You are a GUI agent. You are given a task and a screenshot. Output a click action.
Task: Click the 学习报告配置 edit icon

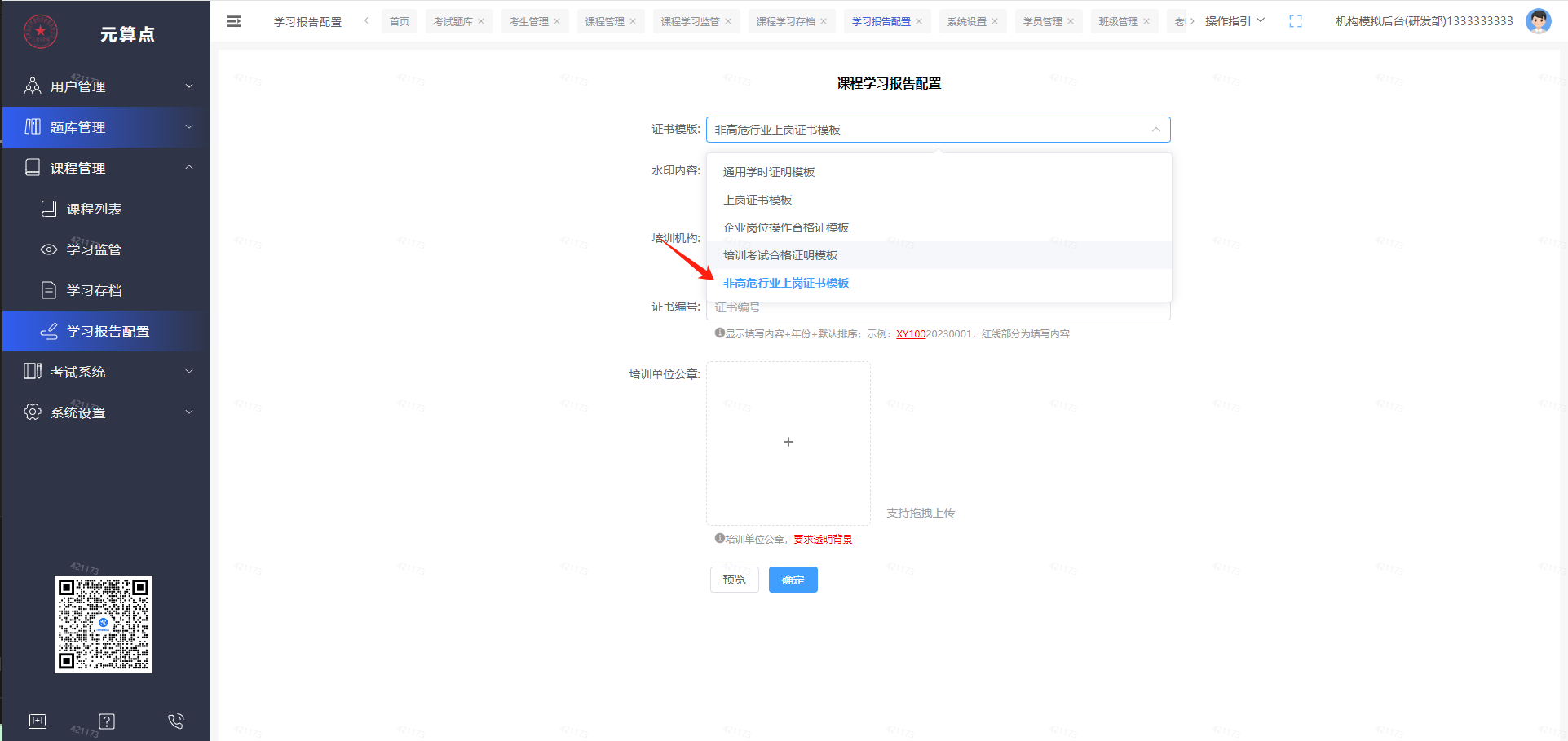click(x=49, y=331)
